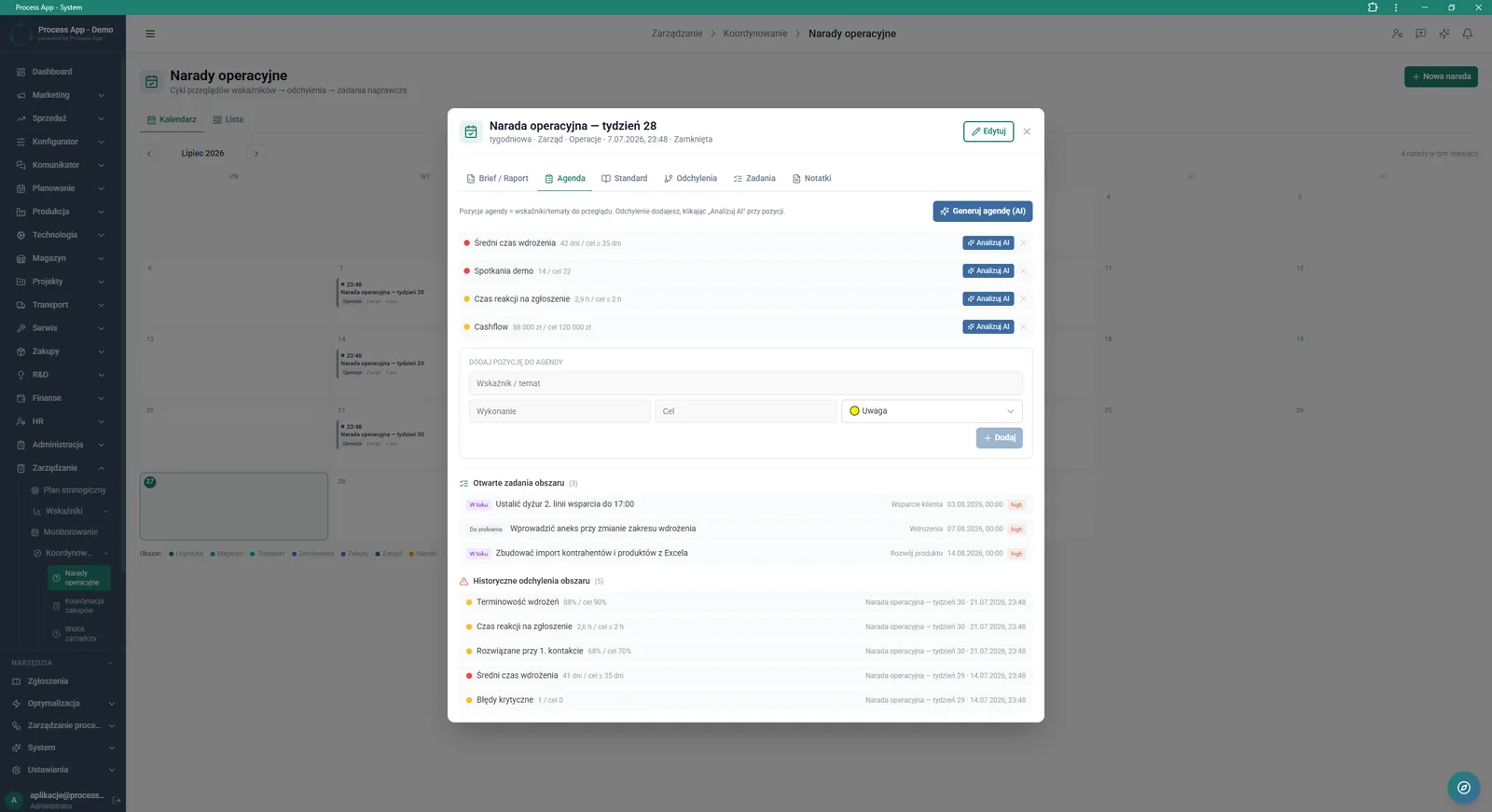
Task: Focus the Wykonanie input field
Action: tap(559, 411)
